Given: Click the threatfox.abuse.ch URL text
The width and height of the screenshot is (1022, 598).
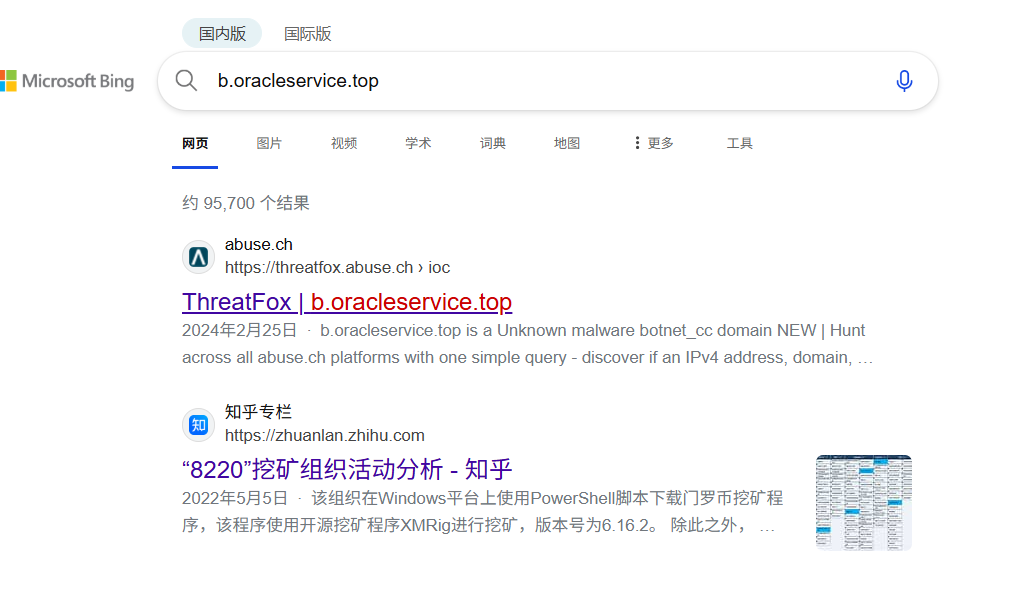Looking at the screenshot, I should click(337, 267).
